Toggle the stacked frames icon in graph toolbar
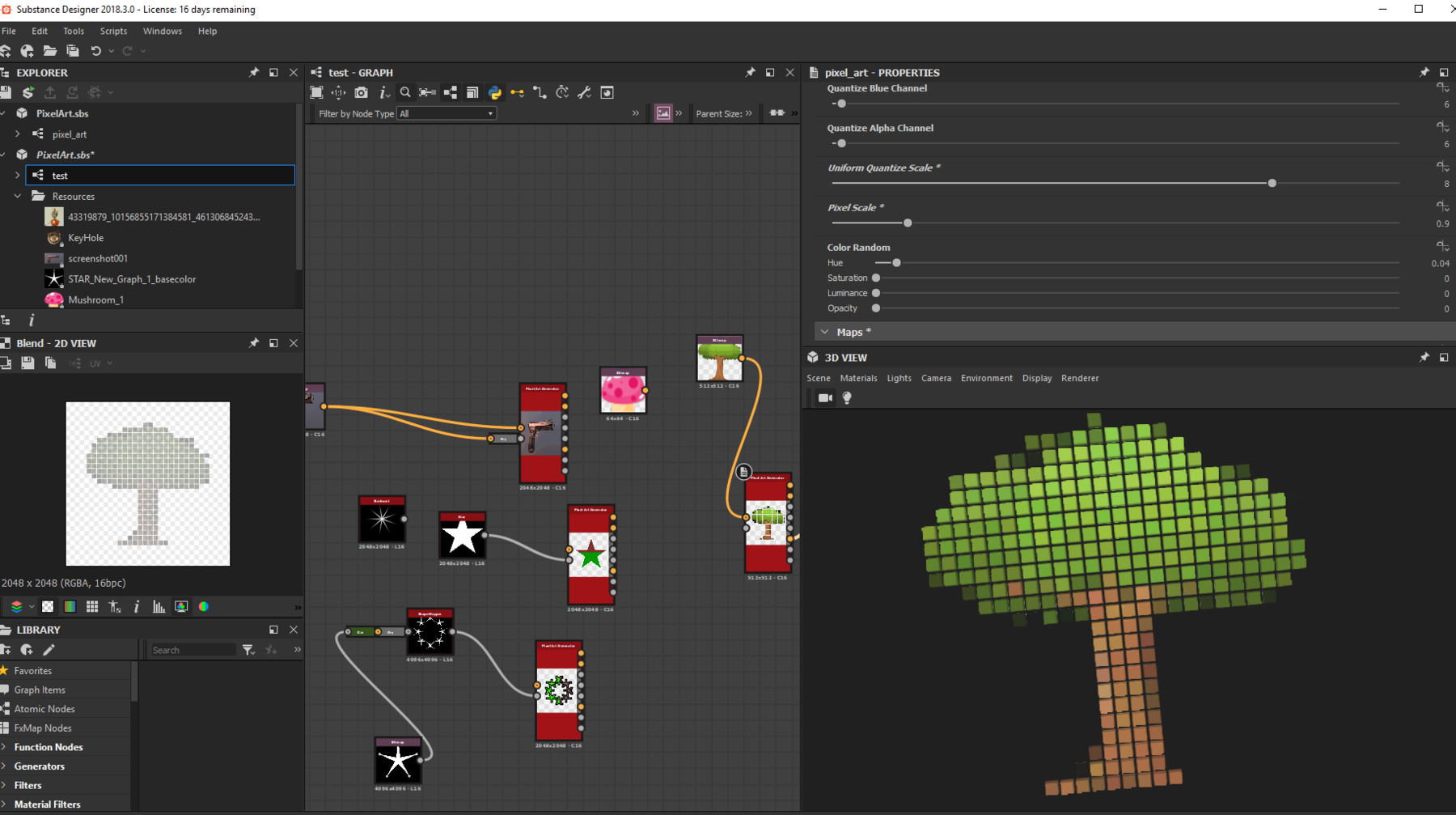The width and height of the screenshot is (1456, 815). tap(472, 92)
